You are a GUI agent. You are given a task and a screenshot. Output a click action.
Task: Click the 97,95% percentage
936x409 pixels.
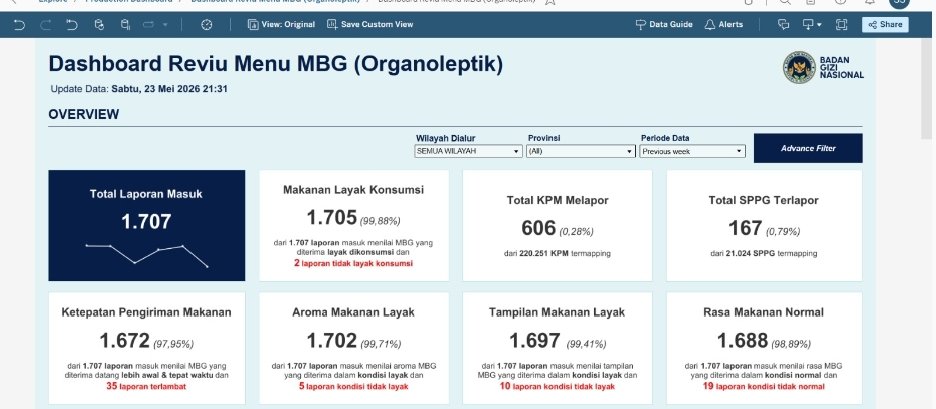point(174,345)
